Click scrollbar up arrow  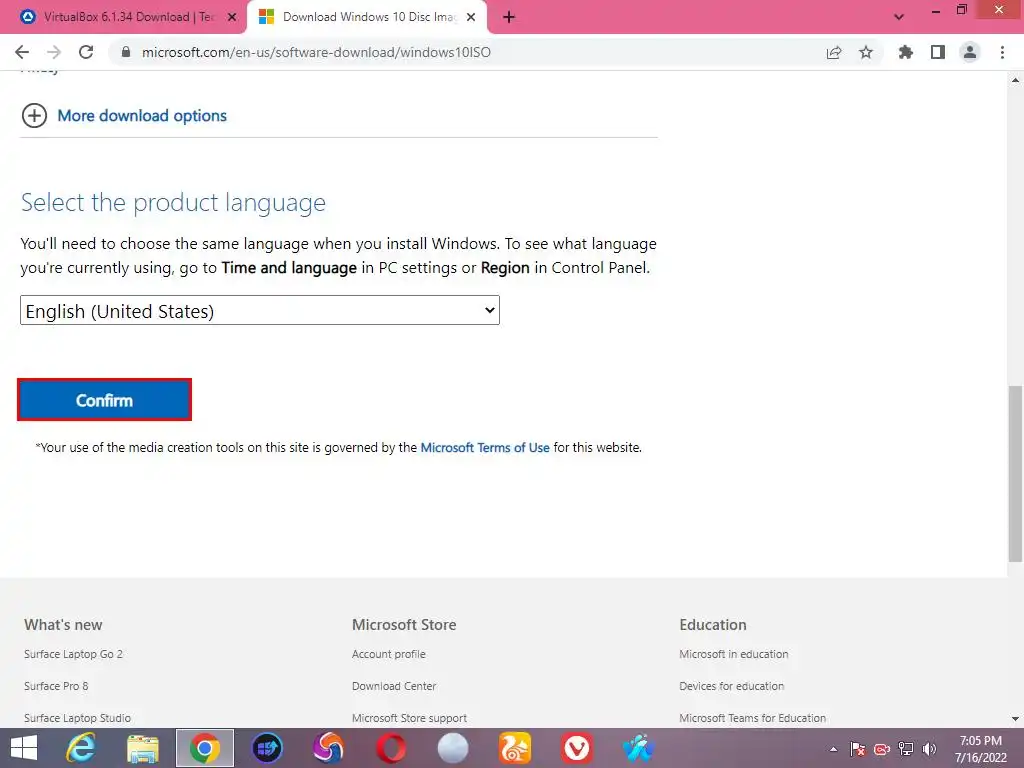click(x=1015, y=80)
